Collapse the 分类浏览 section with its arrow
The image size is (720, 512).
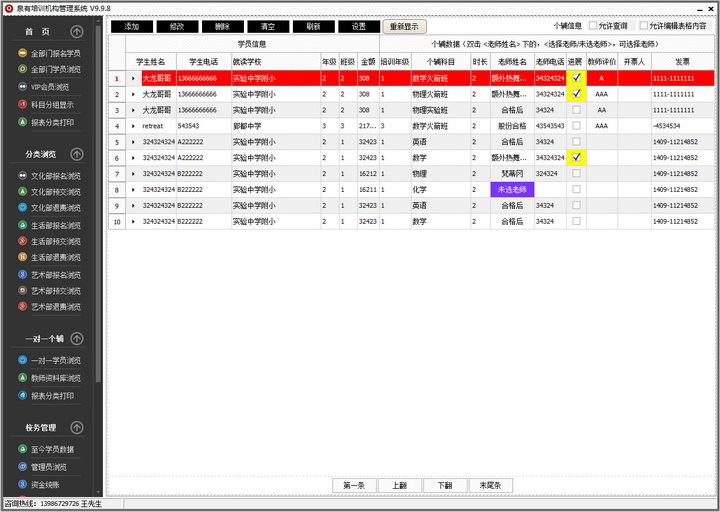tap(77, 154)
